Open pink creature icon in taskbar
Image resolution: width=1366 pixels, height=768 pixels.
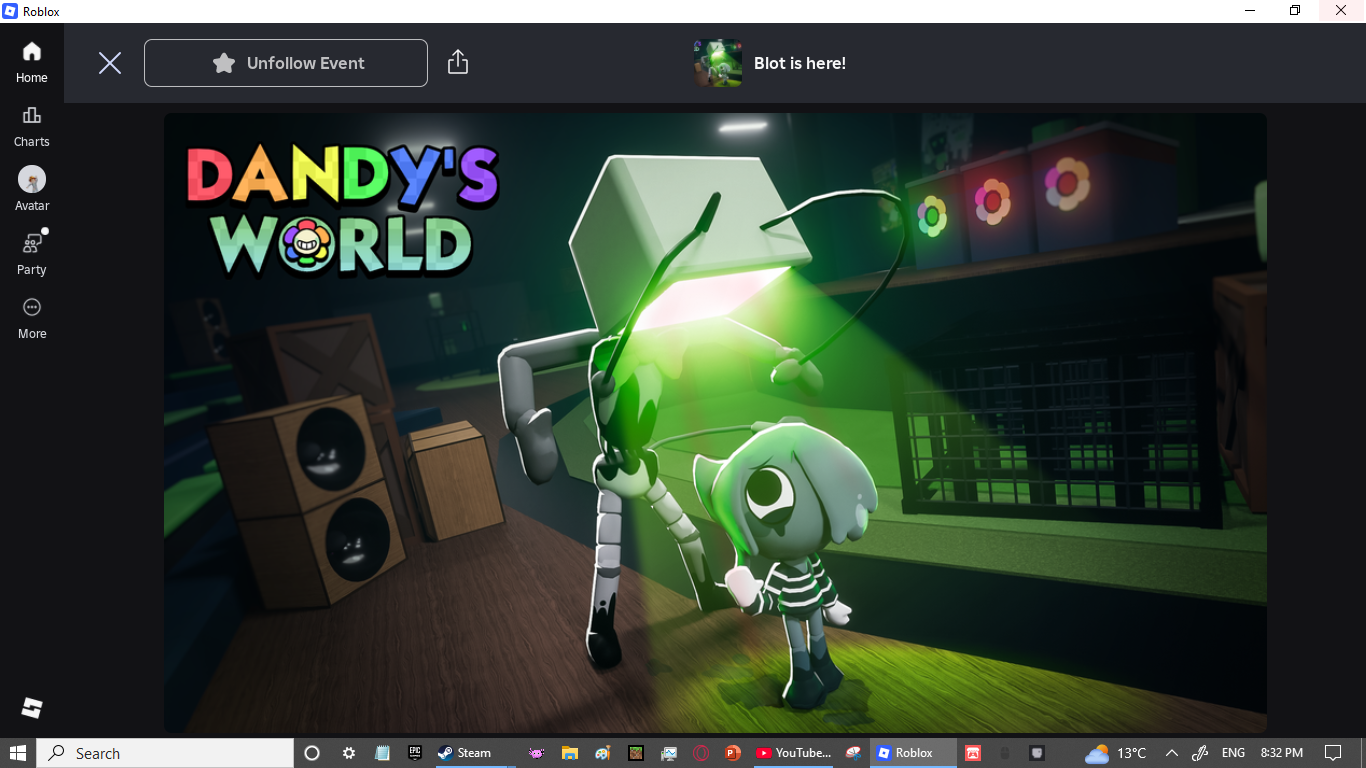[x=536, y=753]
